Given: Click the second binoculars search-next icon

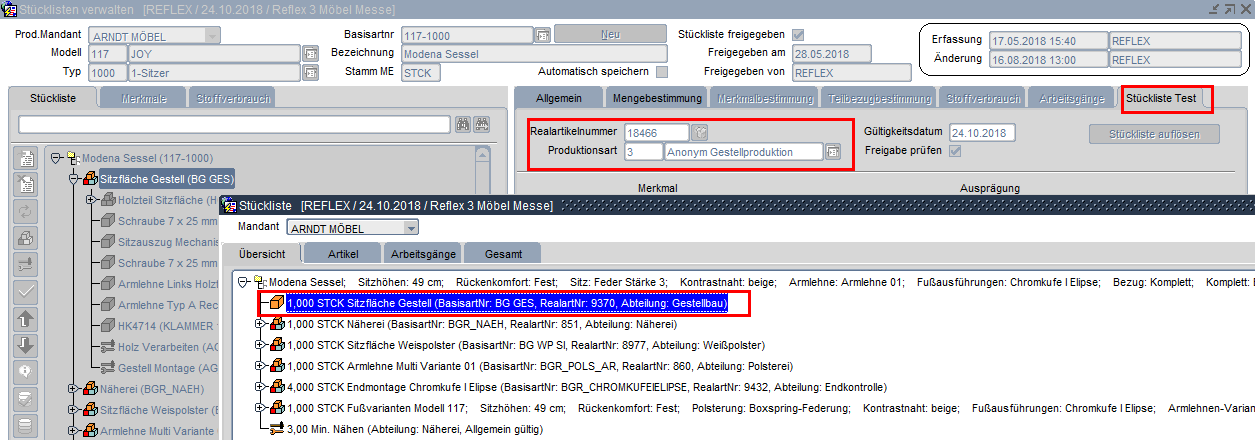Looking at the screenshot, I should point(482,124).
